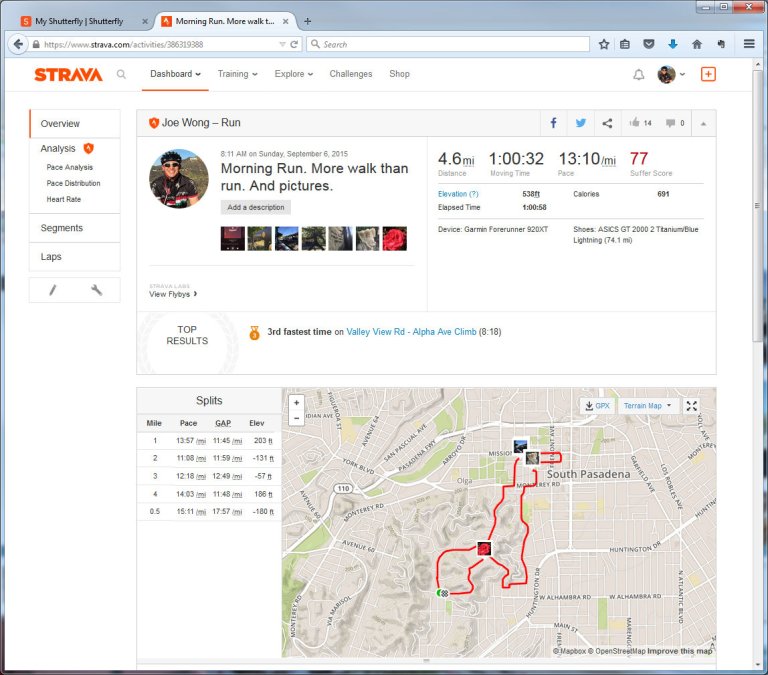Click Add a description button
The image size is (768, 675).
click(x=256, y=207)
